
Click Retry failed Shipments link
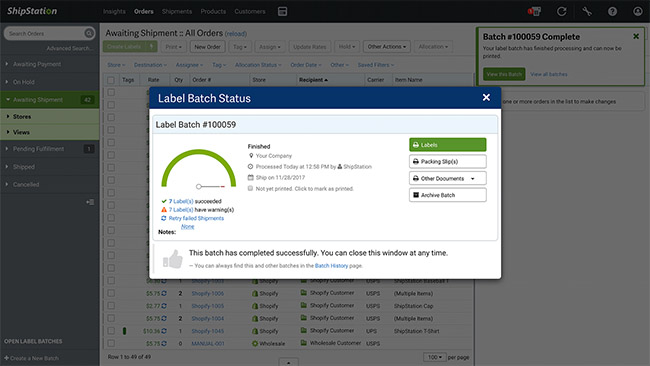(196, 218)
